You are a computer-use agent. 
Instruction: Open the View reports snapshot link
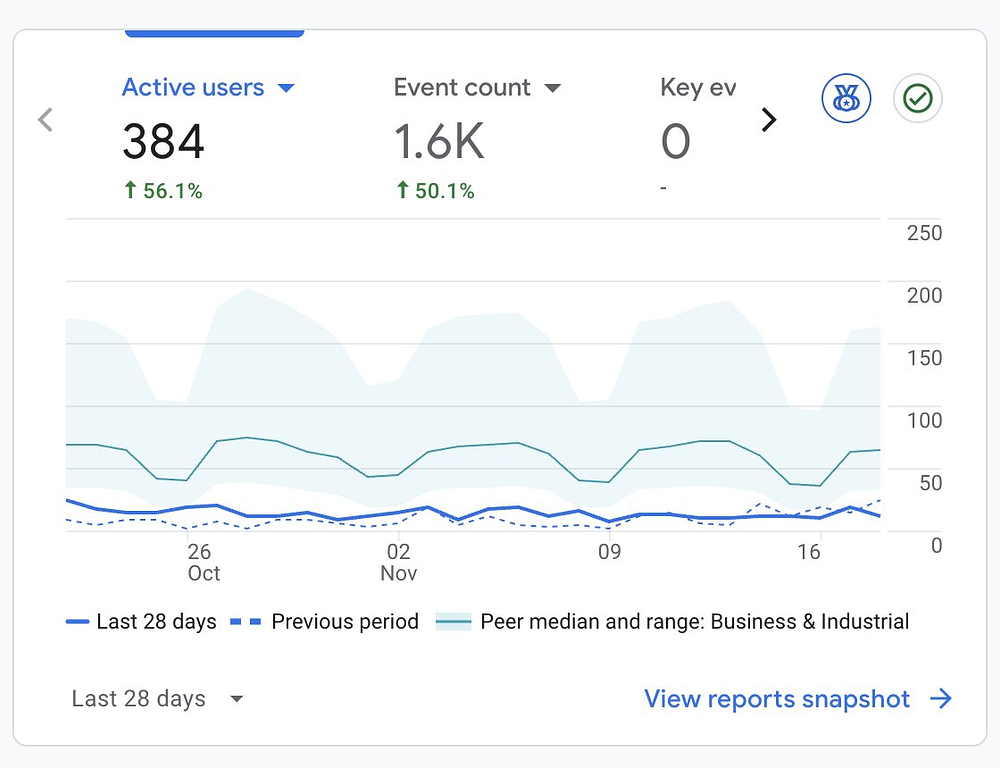point(776,699)
